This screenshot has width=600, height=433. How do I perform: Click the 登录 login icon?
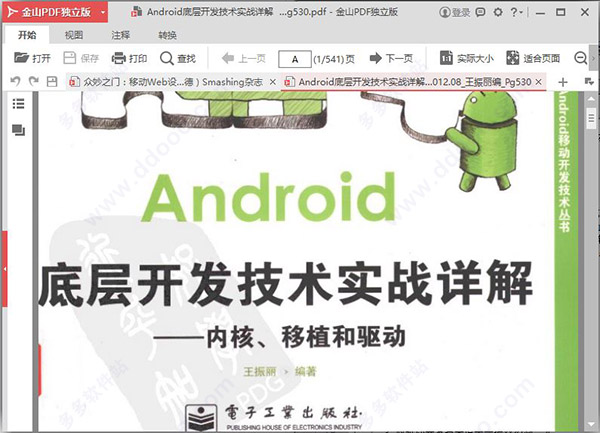click(x=455, y=12)
